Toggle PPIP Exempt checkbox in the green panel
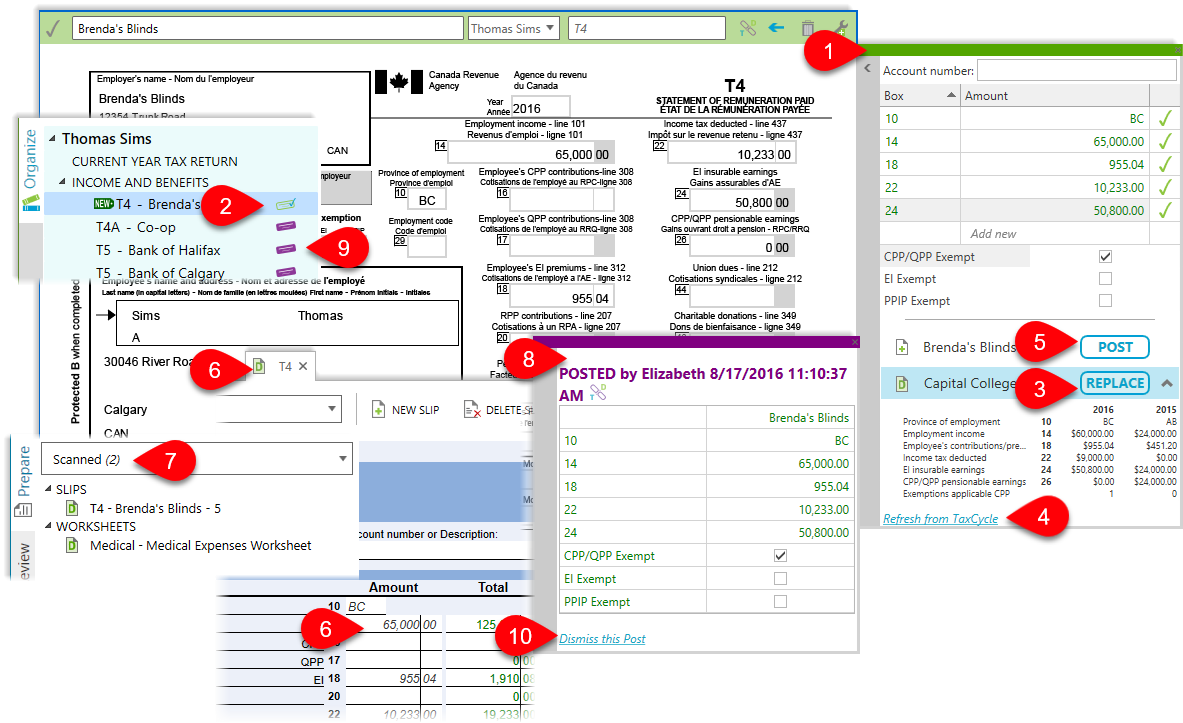Viewport: 1183px width, 723px height. coord(1105,300)
